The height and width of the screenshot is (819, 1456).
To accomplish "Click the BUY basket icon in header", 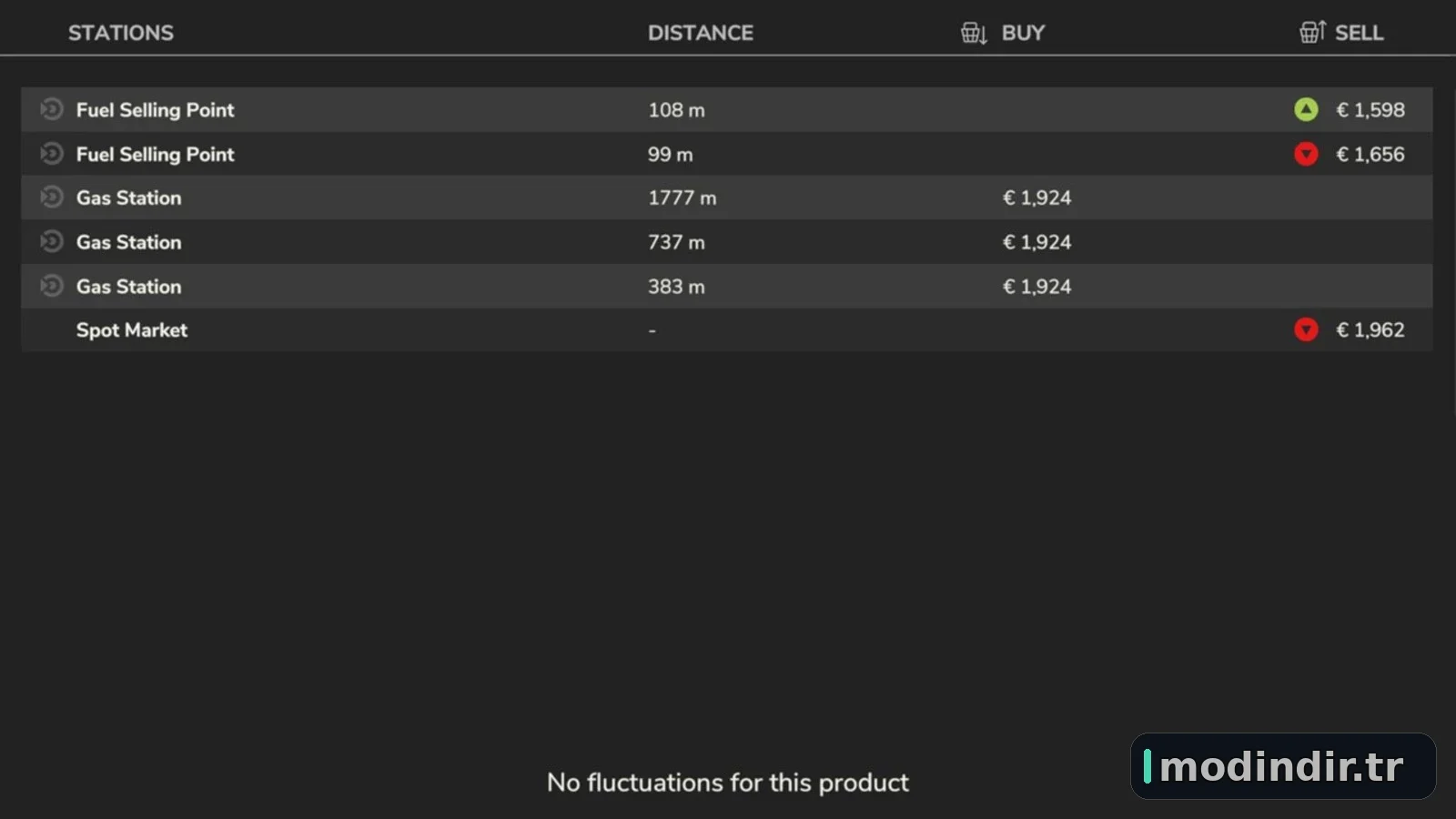I will [974, 33].
